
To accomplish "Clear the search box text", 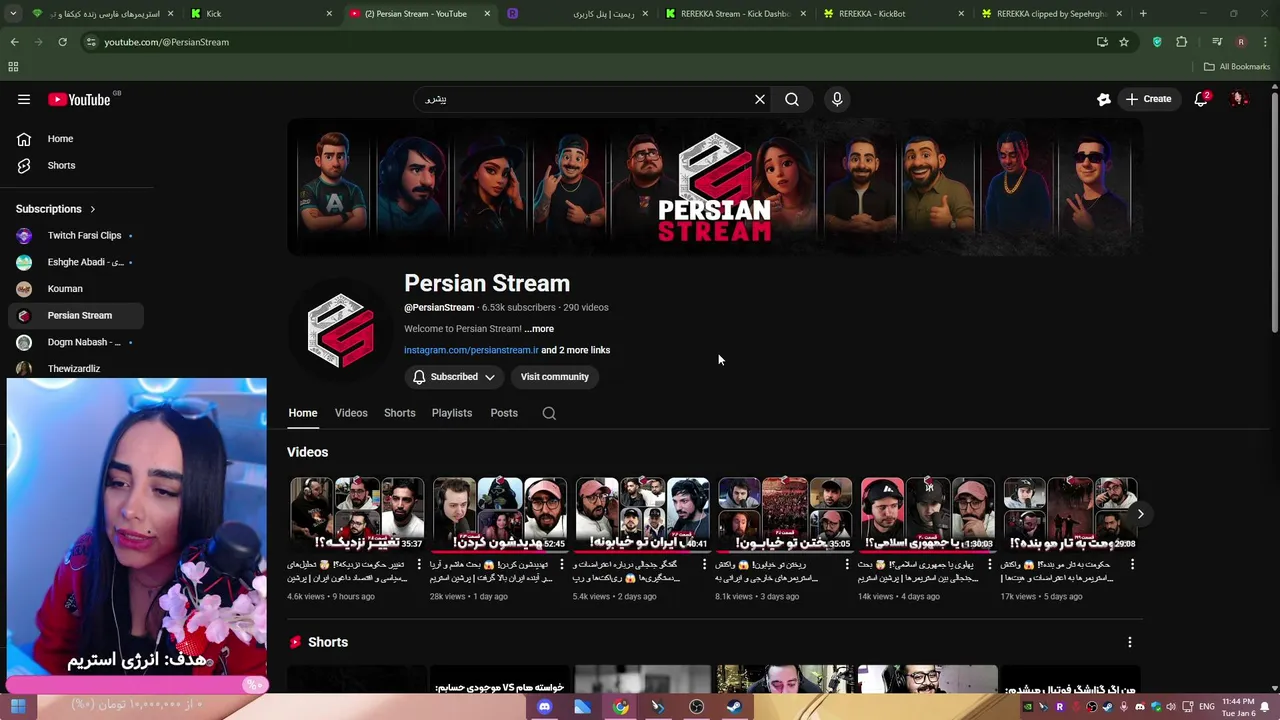I will pos(760,99).
